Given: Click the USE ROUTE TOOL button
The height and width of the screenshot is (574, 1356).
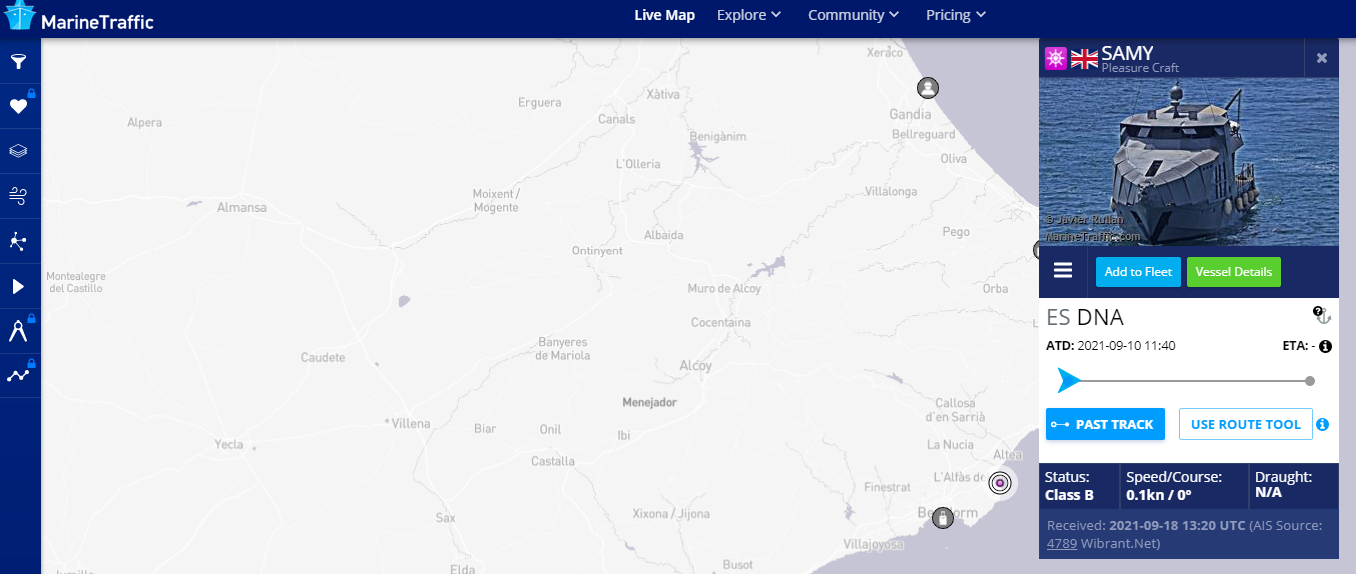Looking at the screenshot, I should coord(1245,424).
